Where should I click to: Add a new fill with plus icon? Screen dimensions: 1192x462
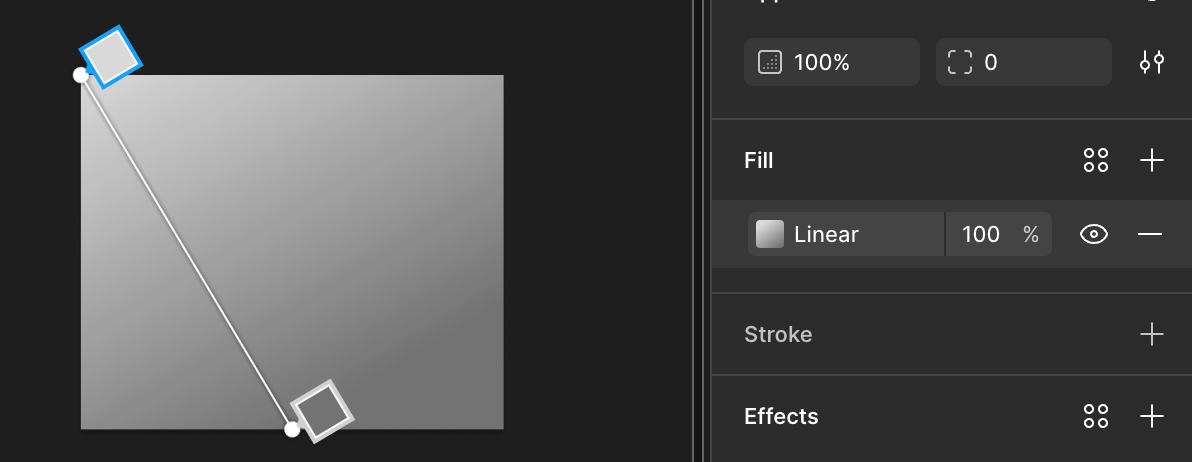[1152, 160]
